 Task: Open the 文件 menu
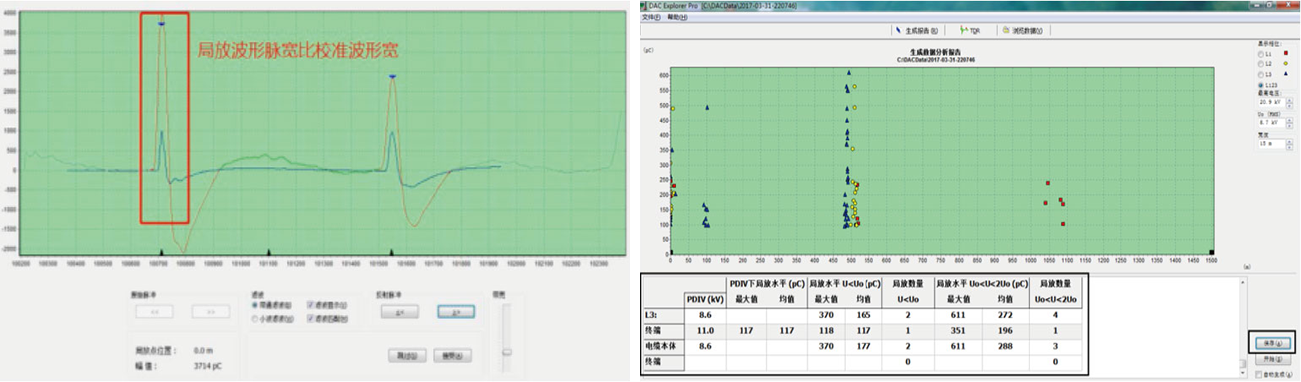coord(651,17)
